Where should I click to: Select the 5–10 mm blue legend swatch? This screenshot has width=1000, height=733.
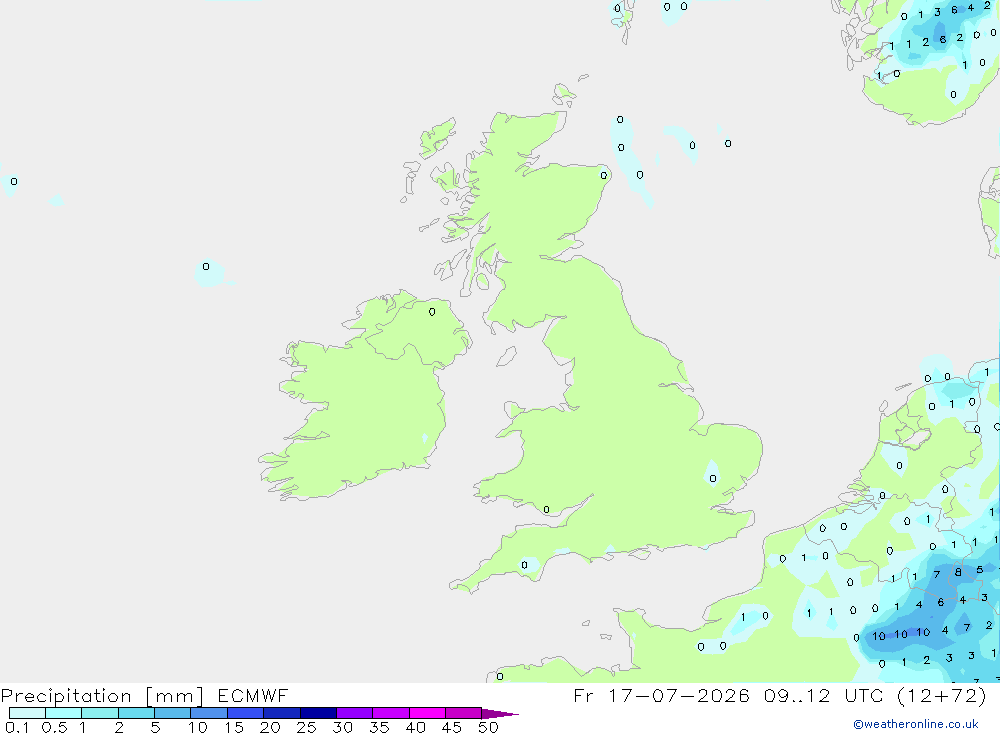pos(173,713)
